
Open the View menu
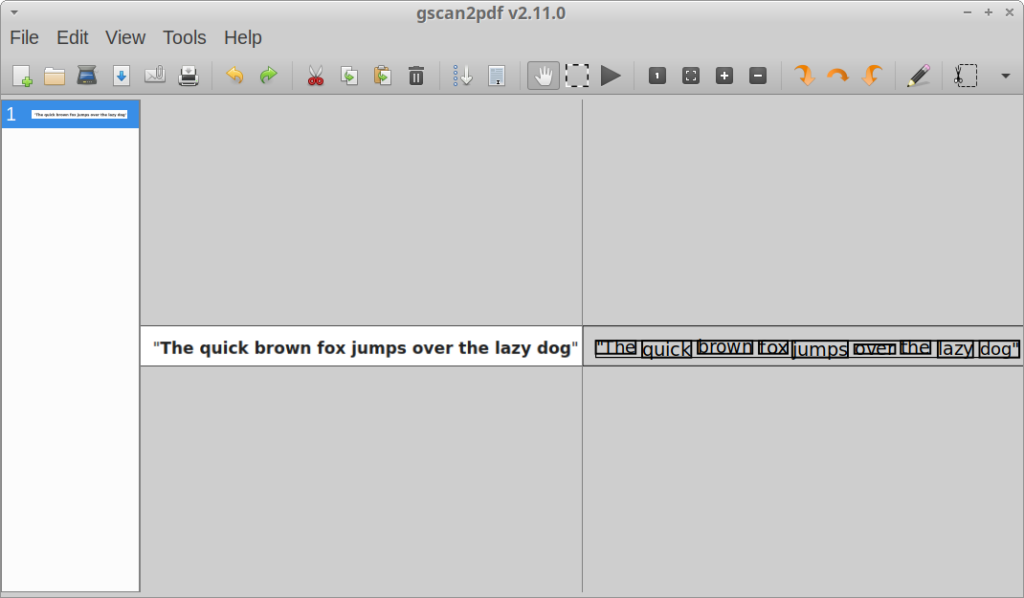pos(125,38)
